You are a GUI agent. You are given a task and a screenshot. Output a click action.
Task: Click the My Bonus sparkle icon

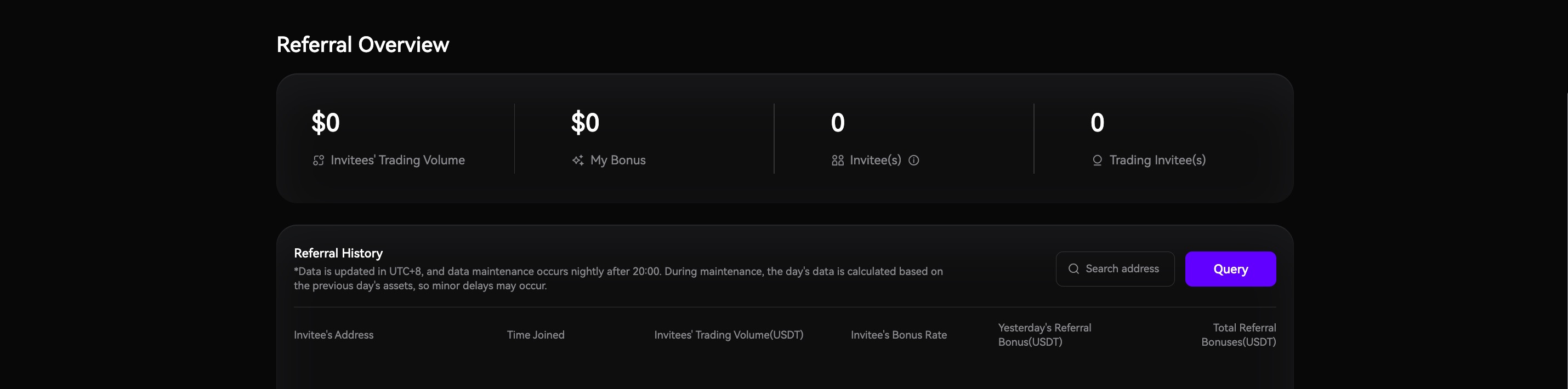click(x=578, y=161)
